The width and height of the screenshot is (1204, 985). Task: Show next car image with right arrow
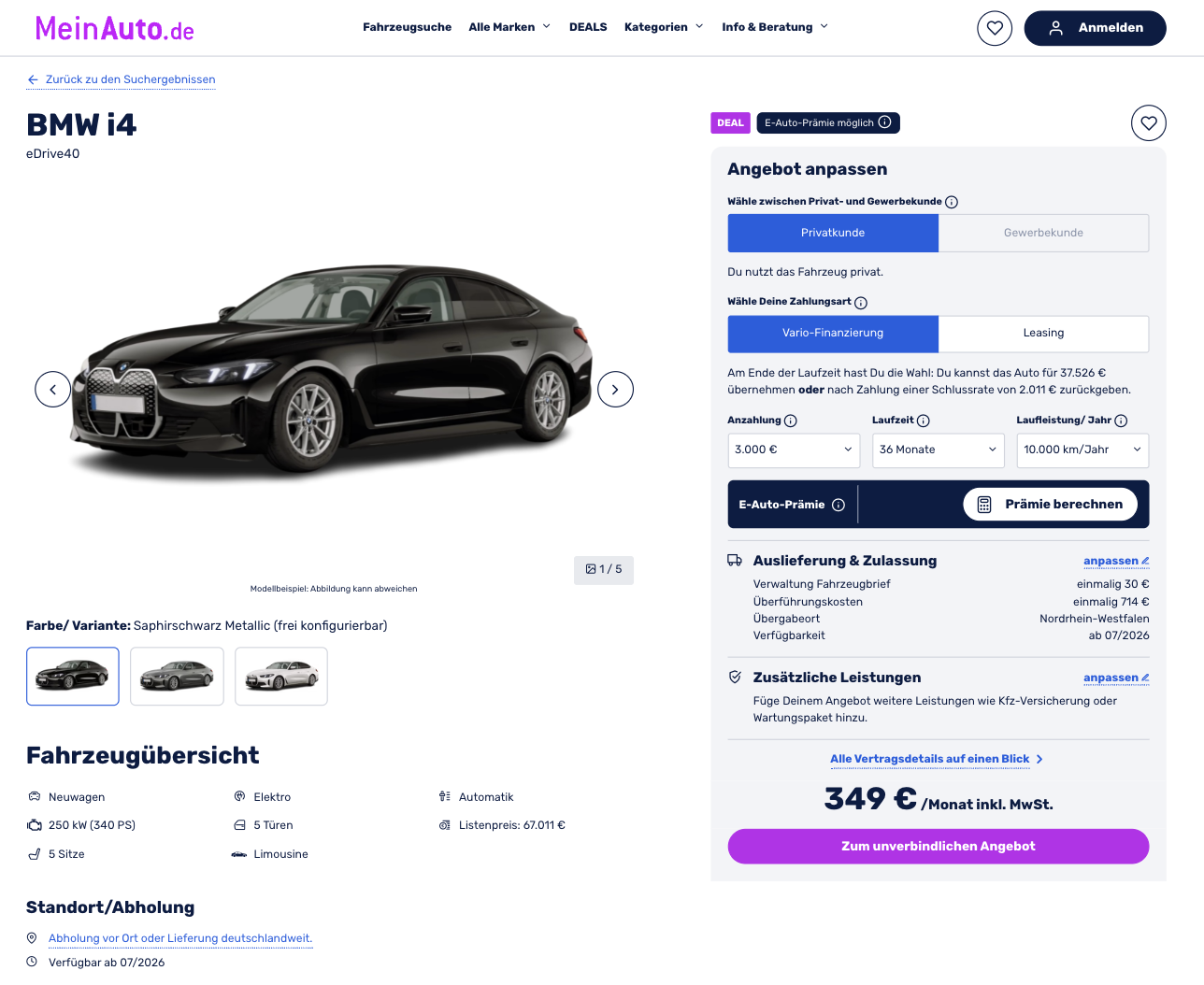[x=615, y=389]
